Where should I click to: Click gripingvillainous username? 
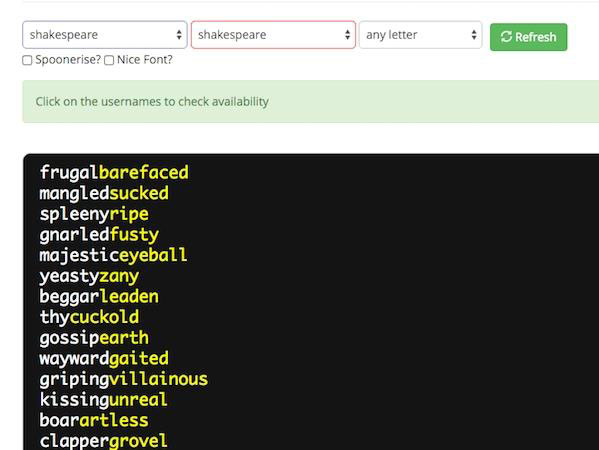(124, 379)
